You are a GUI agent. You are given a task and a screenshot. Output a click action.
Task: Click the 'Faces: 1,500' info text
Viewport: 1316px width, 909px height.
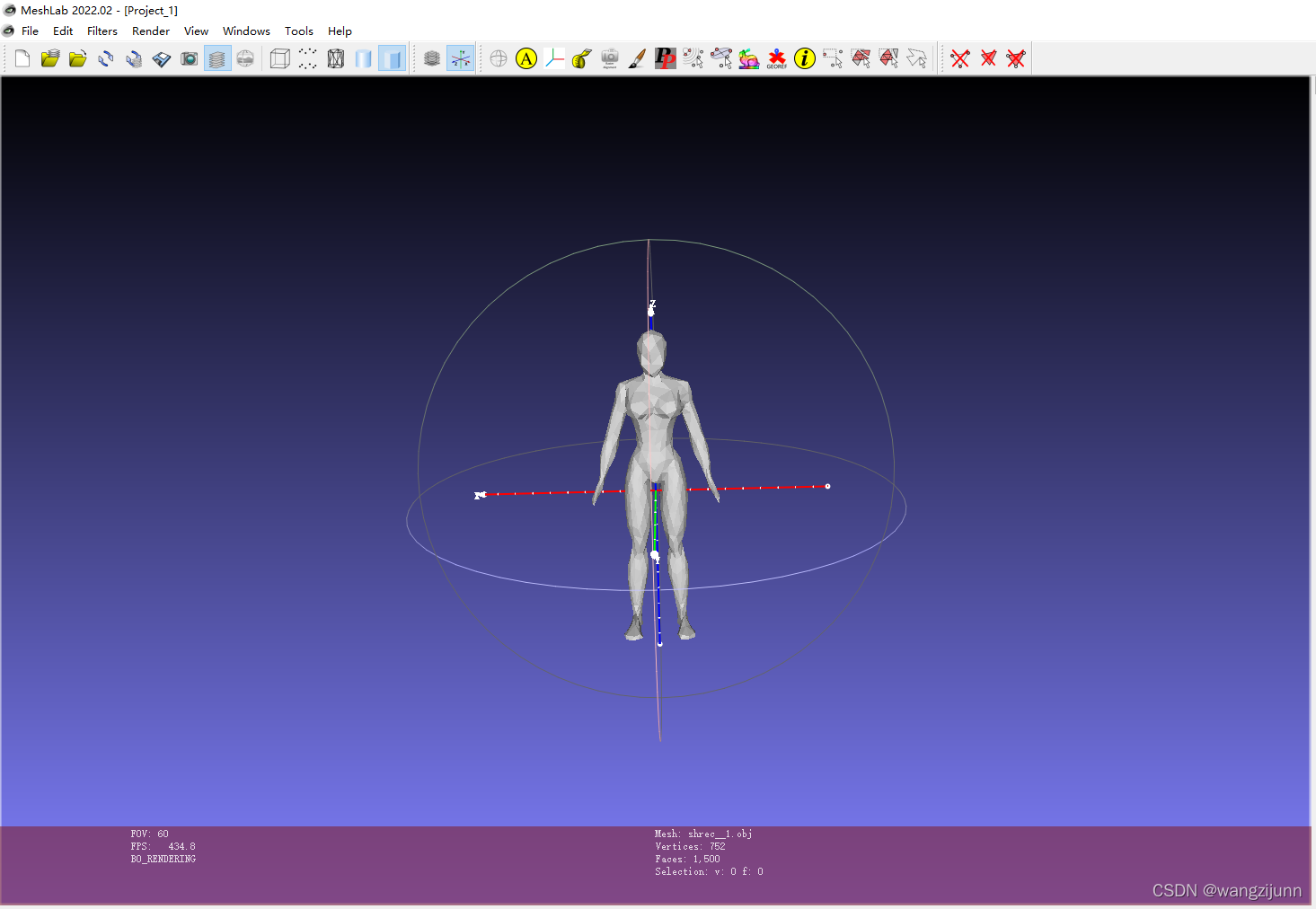coord(687,860)
